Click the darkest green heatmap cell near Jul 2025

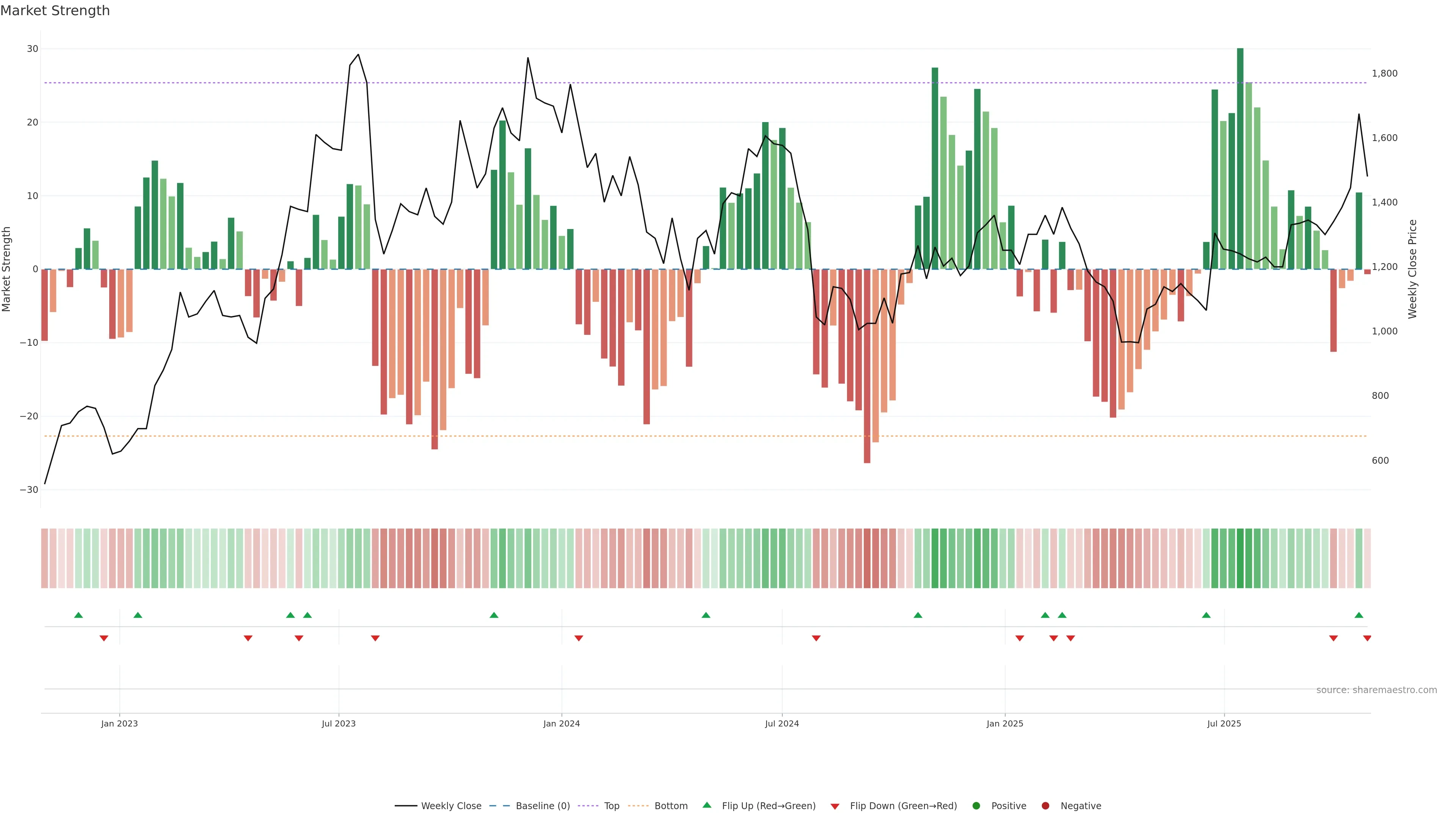click(1240, 558)
